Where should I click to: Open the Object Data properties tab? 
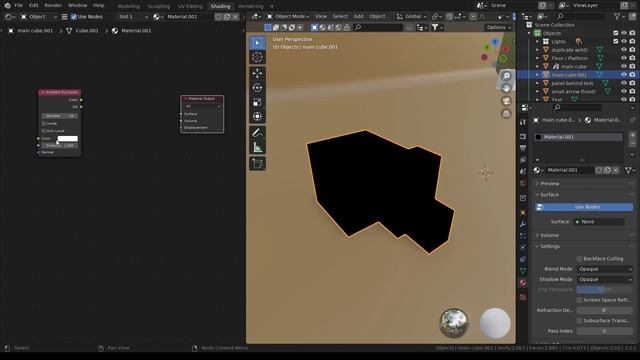click(523, 271)
